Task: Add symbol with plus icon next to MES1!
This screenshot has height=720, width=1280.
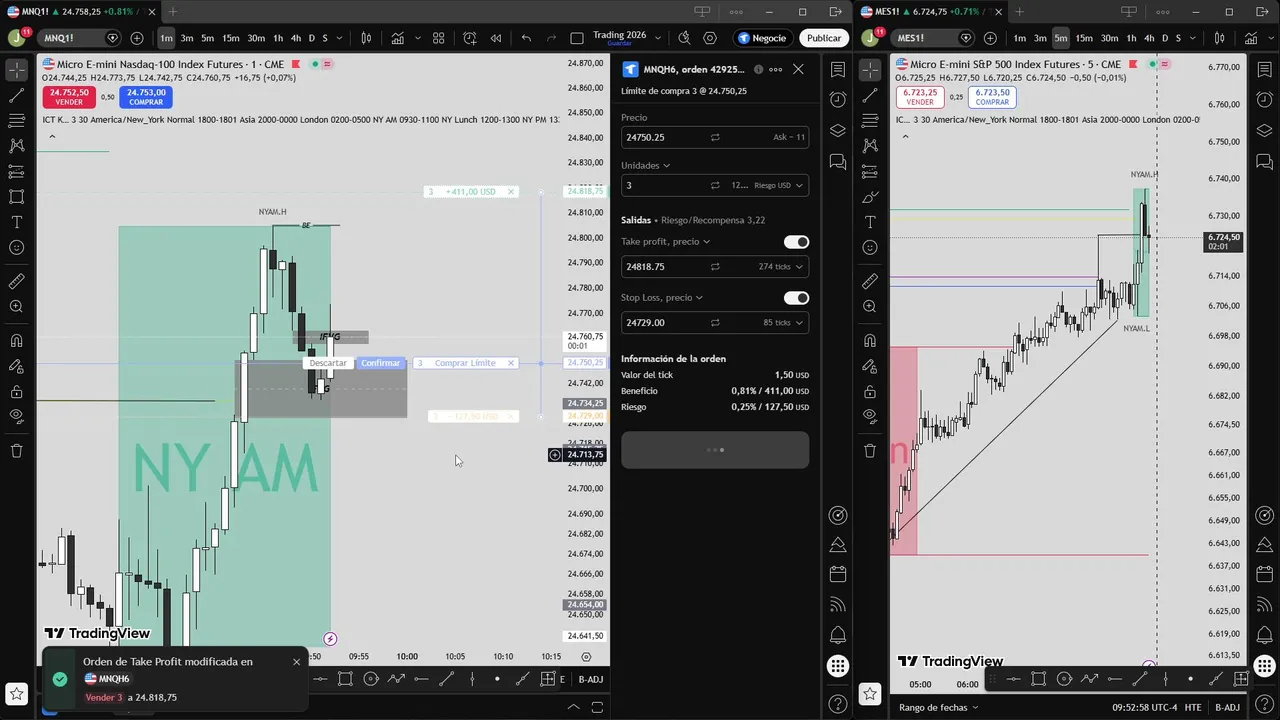Action: (989, 38)
